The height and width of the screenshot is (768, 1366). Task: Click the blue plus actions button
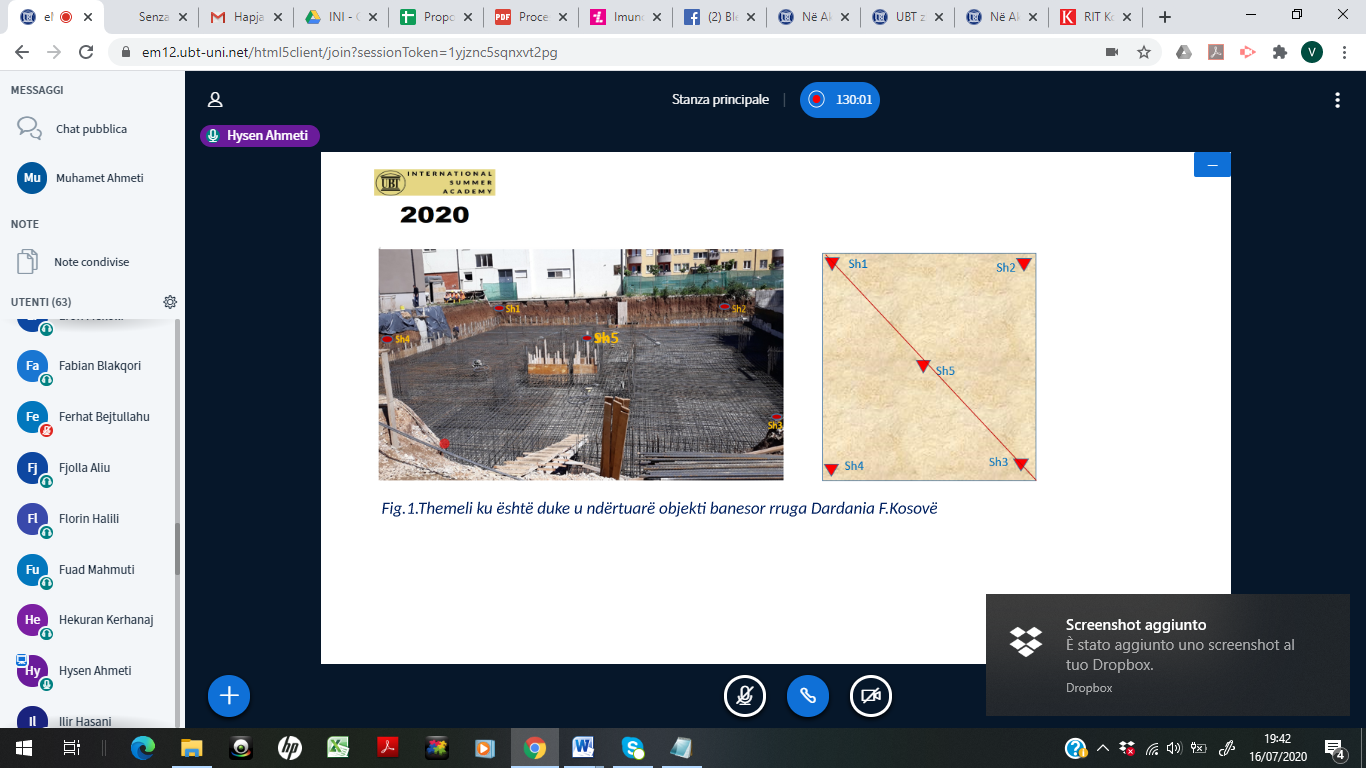pos(229,695)
